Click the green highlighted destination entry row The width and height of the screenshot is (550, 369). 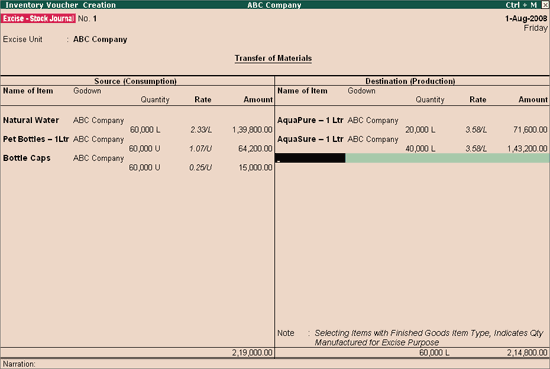coord(447,158)
